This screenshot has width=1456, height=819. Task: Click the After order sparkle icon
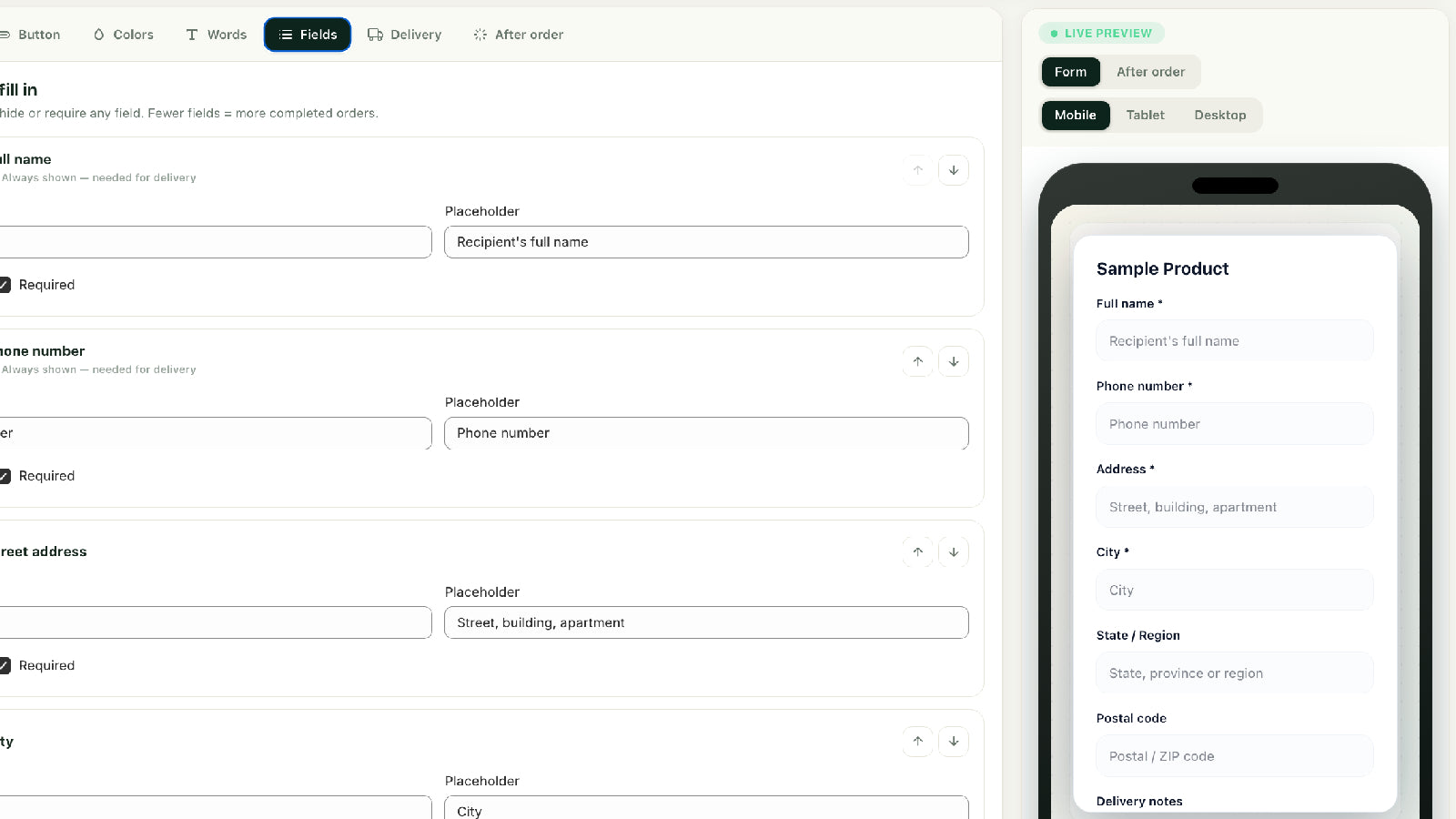click(x=480, y=35)
